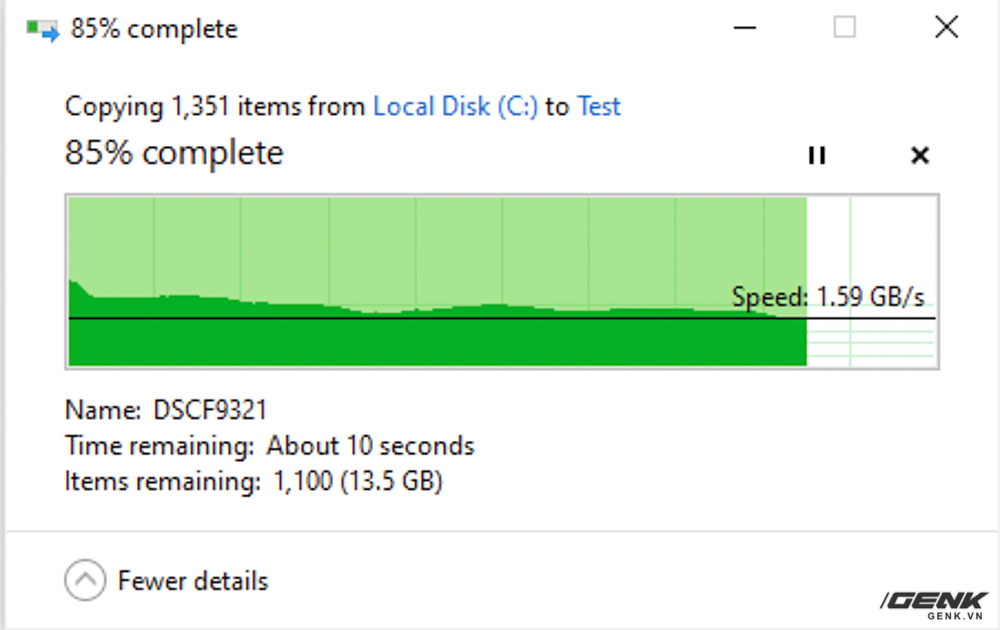Screen dimensions: 1000x630
Task: Click the large 85% complete heading
Action: click(174, 153)
